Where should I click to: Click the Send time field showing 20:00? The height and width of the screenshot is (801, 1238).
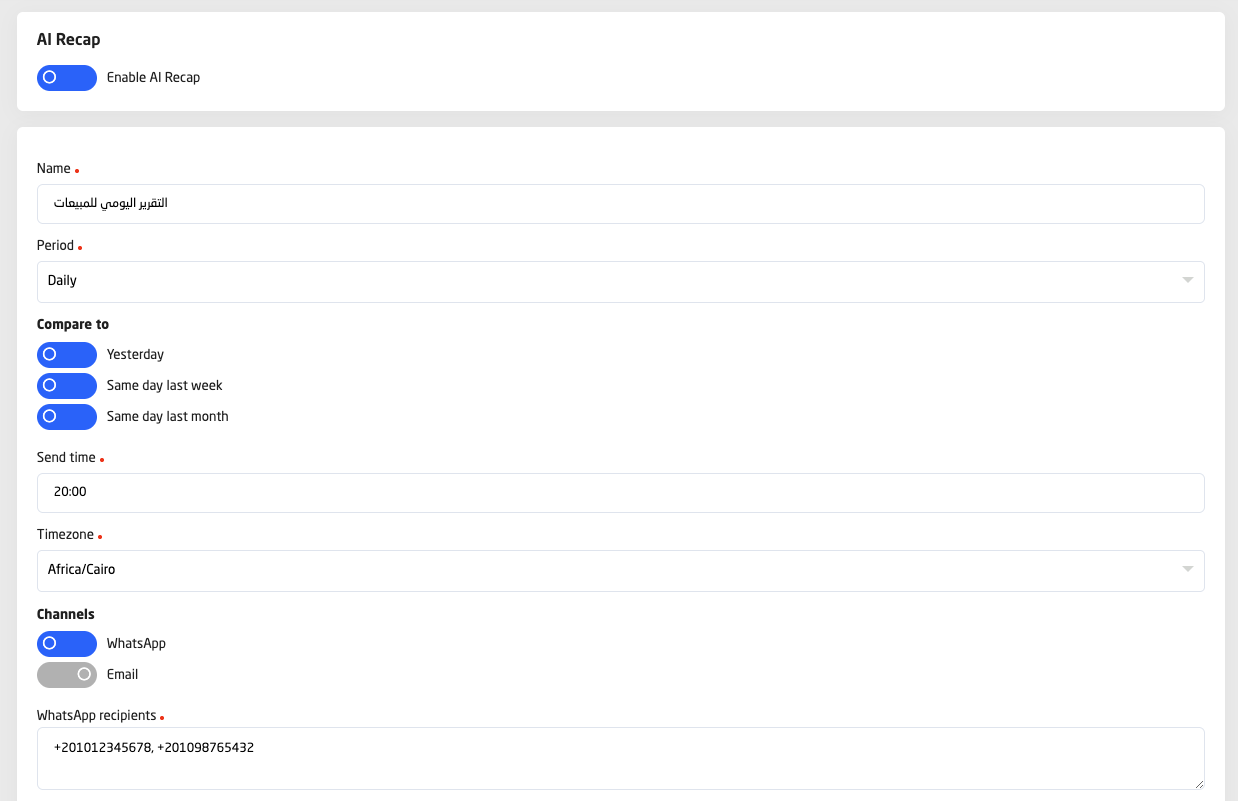(x=620, y=493)
